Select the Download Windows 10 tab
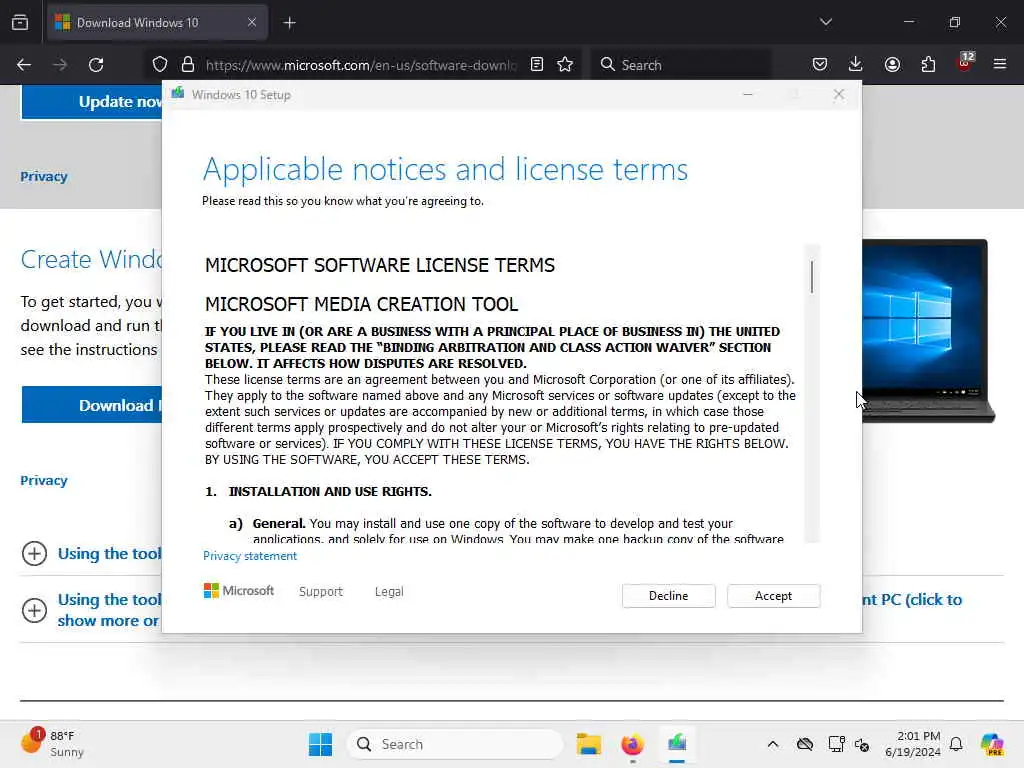 157,23
